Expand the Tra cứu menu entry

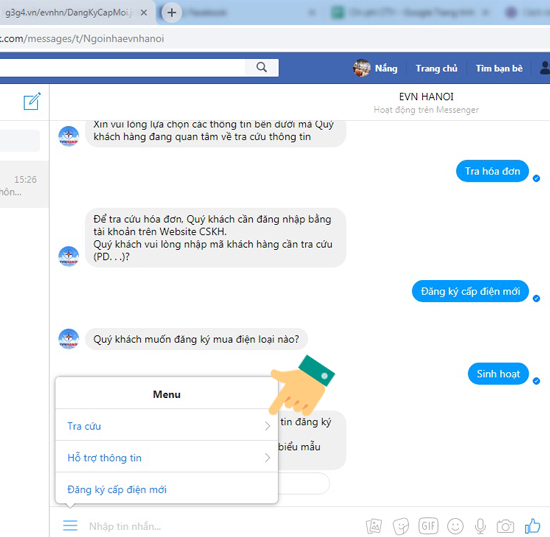[167, 426]
